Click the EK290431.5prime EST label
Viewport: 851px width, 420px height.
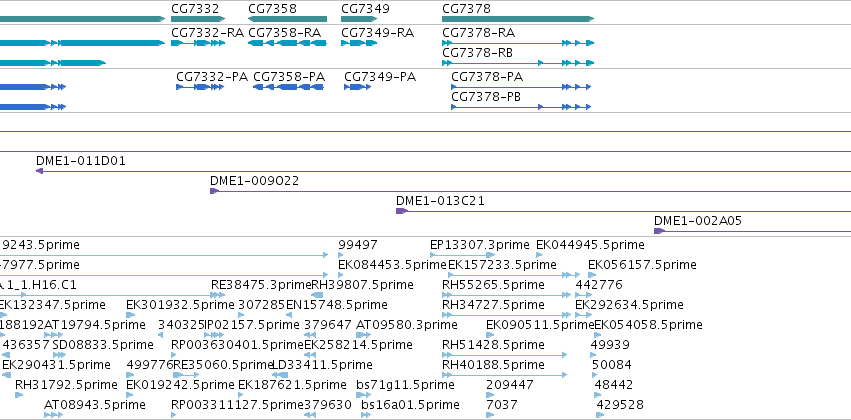click(56, 365)
